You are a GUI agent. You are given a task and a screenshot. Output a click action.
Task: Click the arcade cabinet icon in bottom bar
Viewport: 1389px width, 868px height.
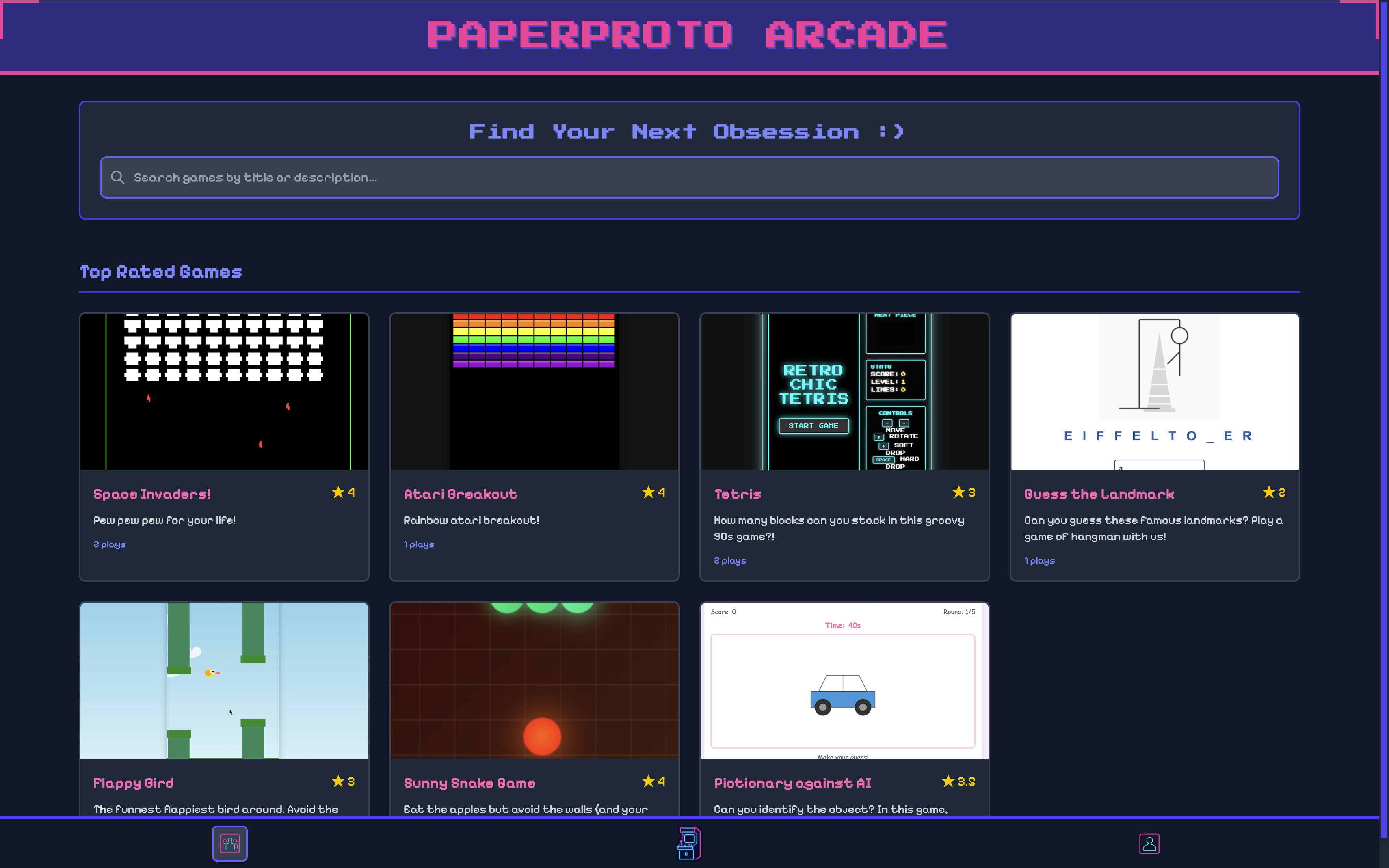tap(689, 843)
